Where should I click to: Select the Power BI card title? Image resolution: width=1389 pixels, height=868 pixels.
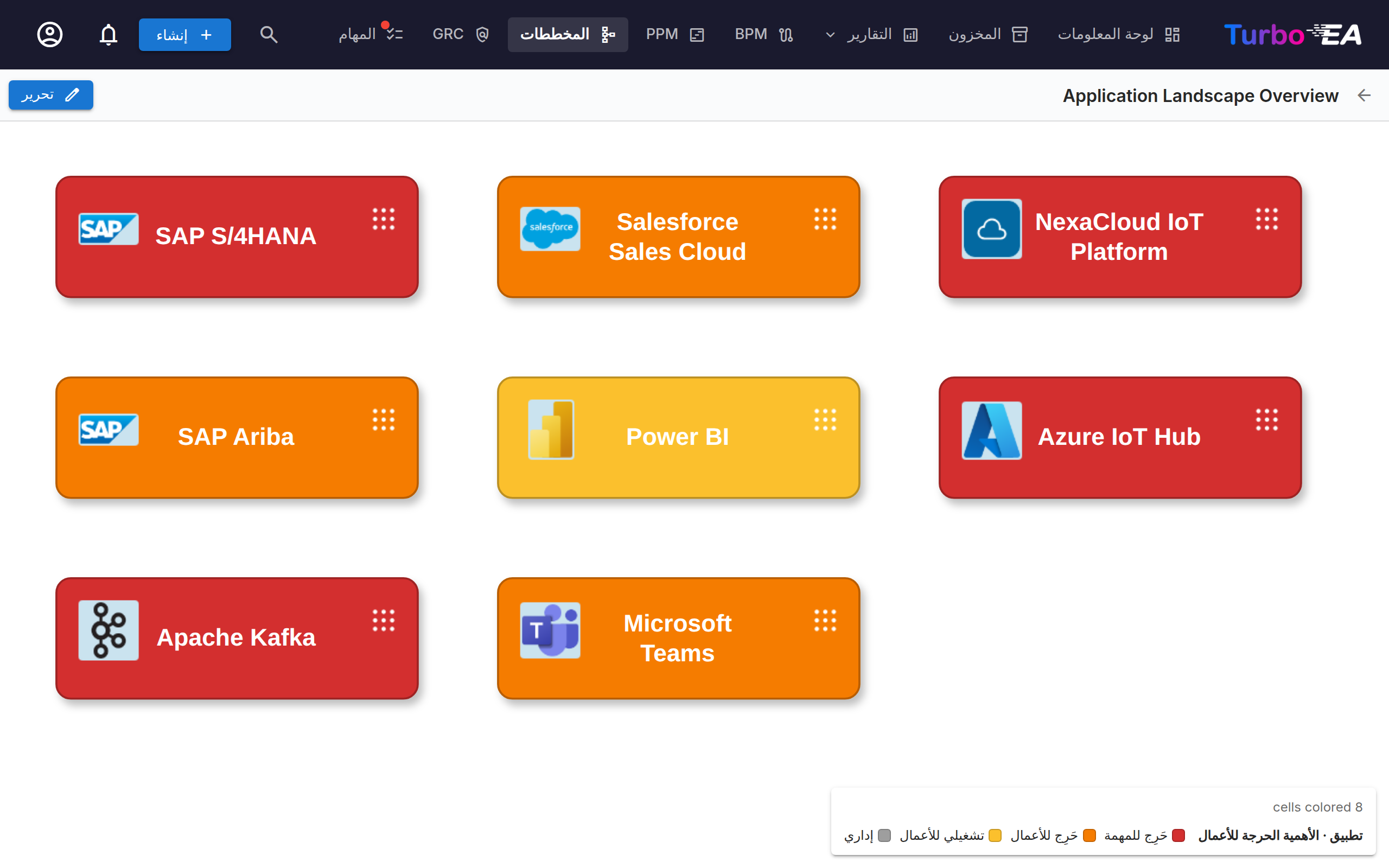pyautogui.click(x=677, y=437)
